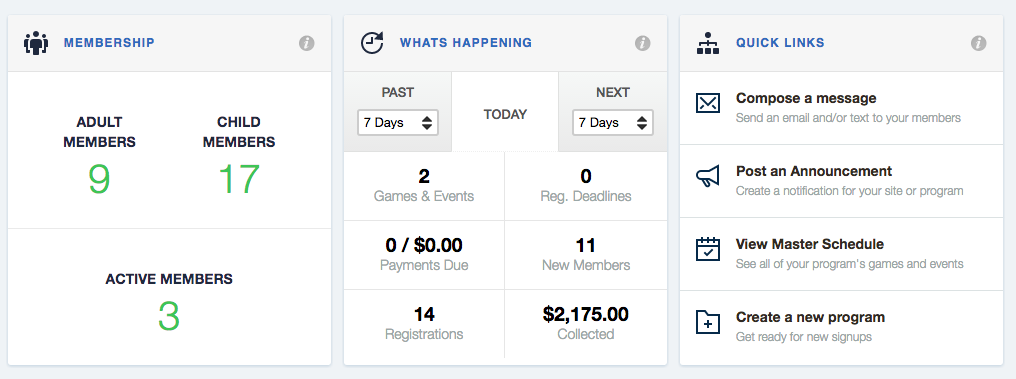Select the Next tab label
The width and height of the screenshot is (1016, 379).
pyautogui.click(x=613, y=93)
